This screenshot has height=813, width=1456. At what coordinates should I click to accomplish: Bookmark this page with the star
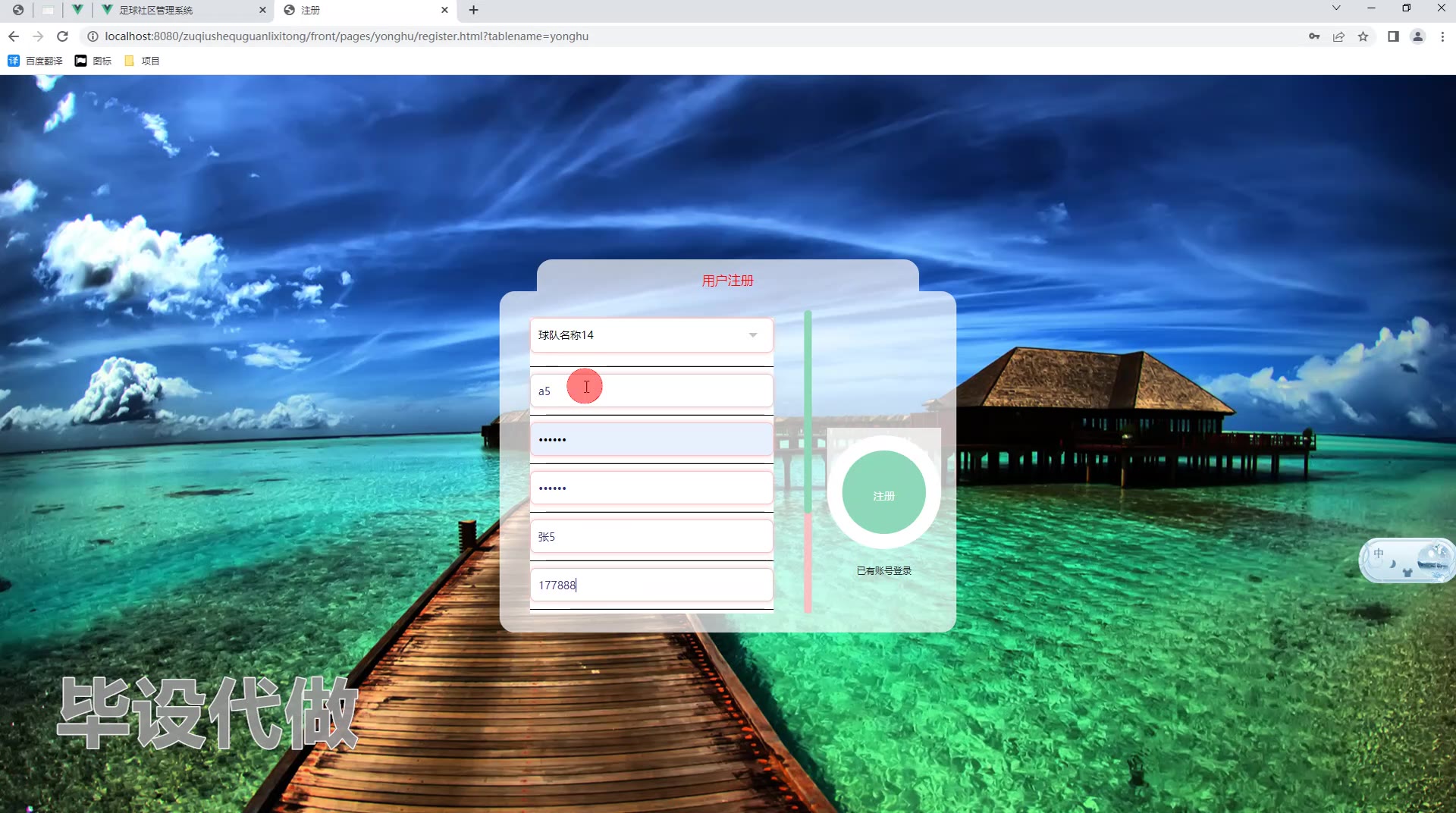pos(1363,36)
